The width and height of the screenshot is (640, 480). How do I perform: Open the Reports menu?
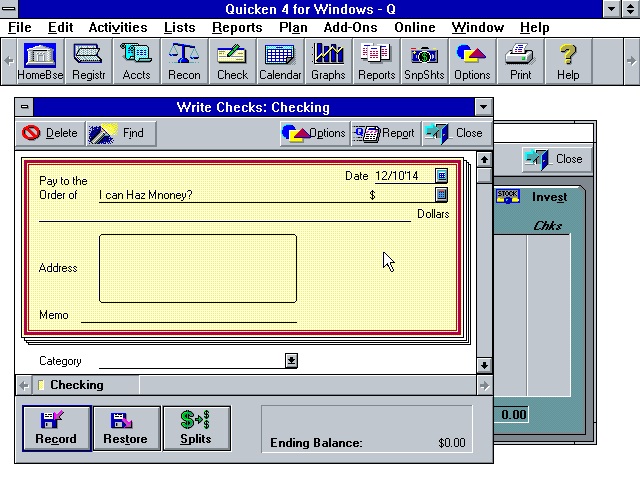(x=237, y=27)
